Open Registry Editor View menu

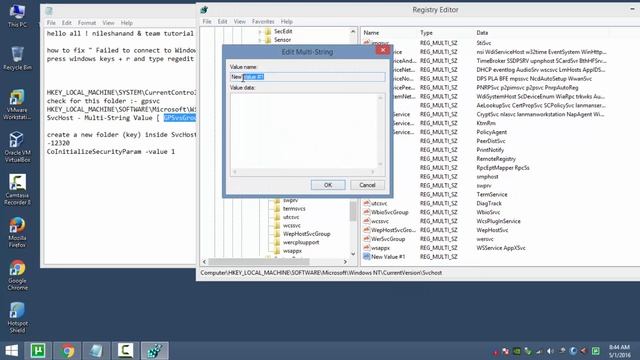240,22
